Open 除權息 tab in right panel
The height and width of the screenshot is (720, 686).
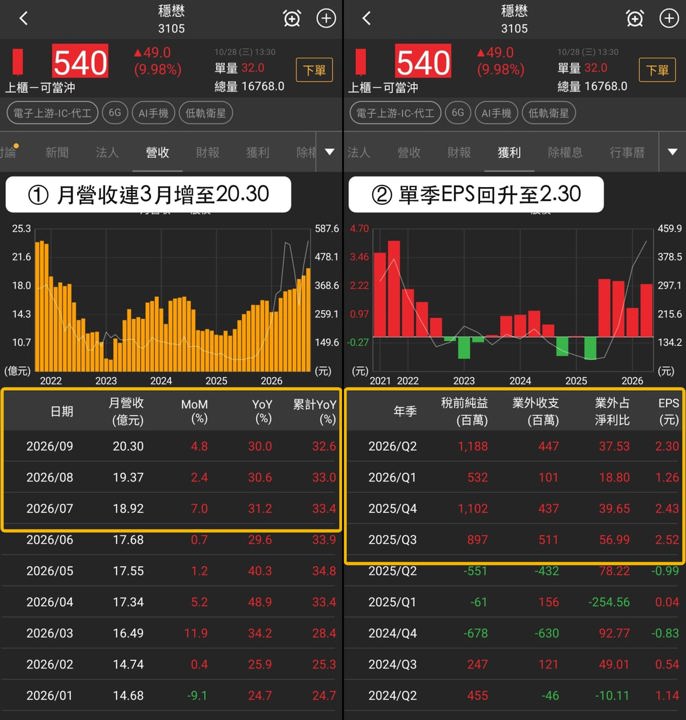tap(565, 152)
